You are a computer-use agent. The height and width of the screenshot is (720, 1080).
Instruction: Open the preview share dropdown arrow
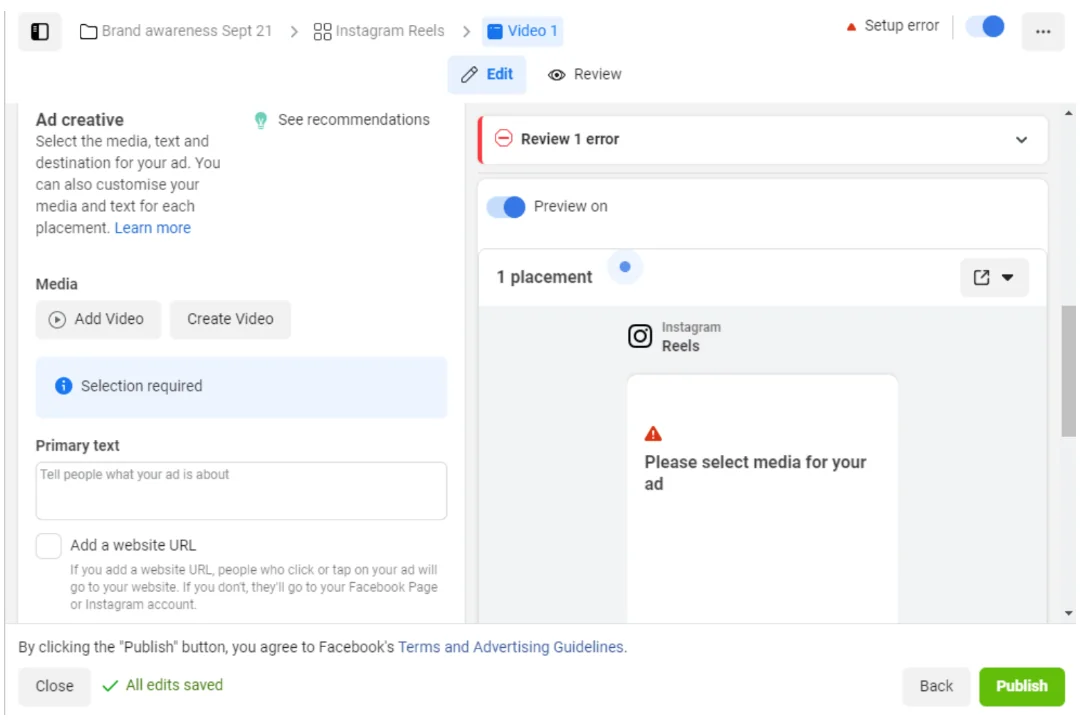1007,278
